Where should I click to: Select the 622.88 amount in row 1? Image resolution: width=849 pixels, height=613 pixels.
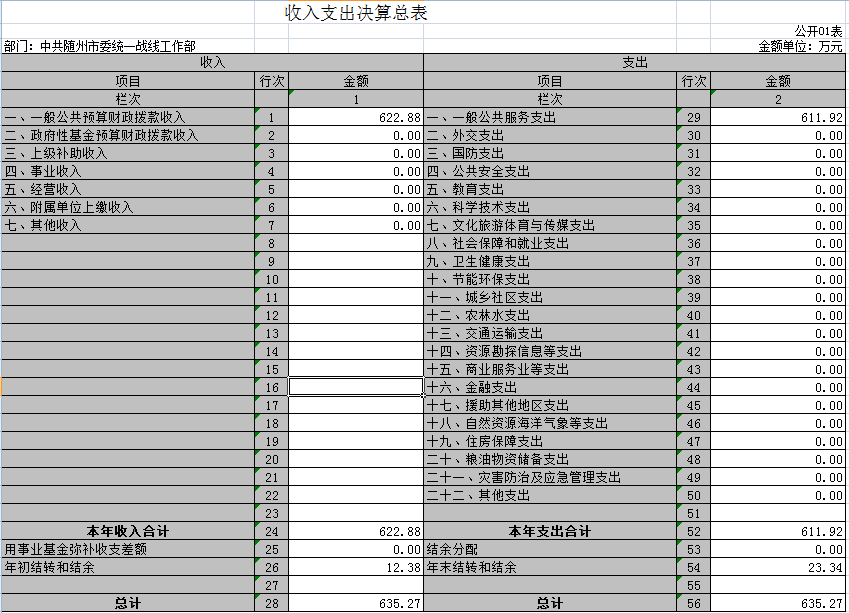(x=356, y=118)
